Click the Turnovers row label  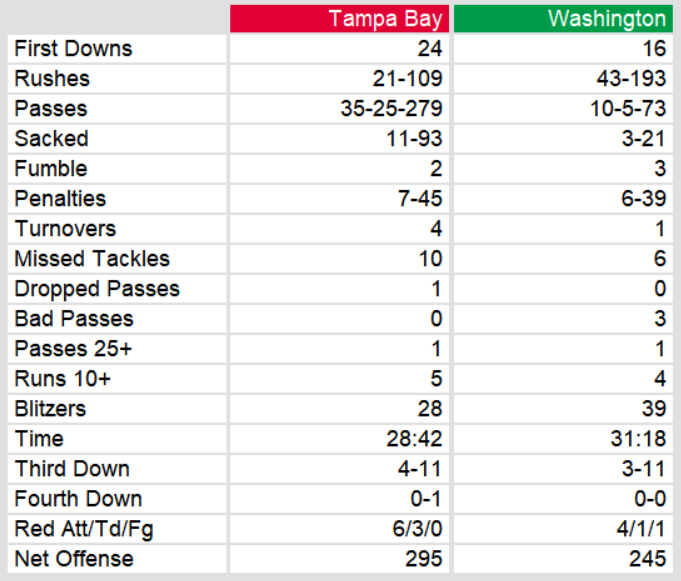[x=65, y=229]
